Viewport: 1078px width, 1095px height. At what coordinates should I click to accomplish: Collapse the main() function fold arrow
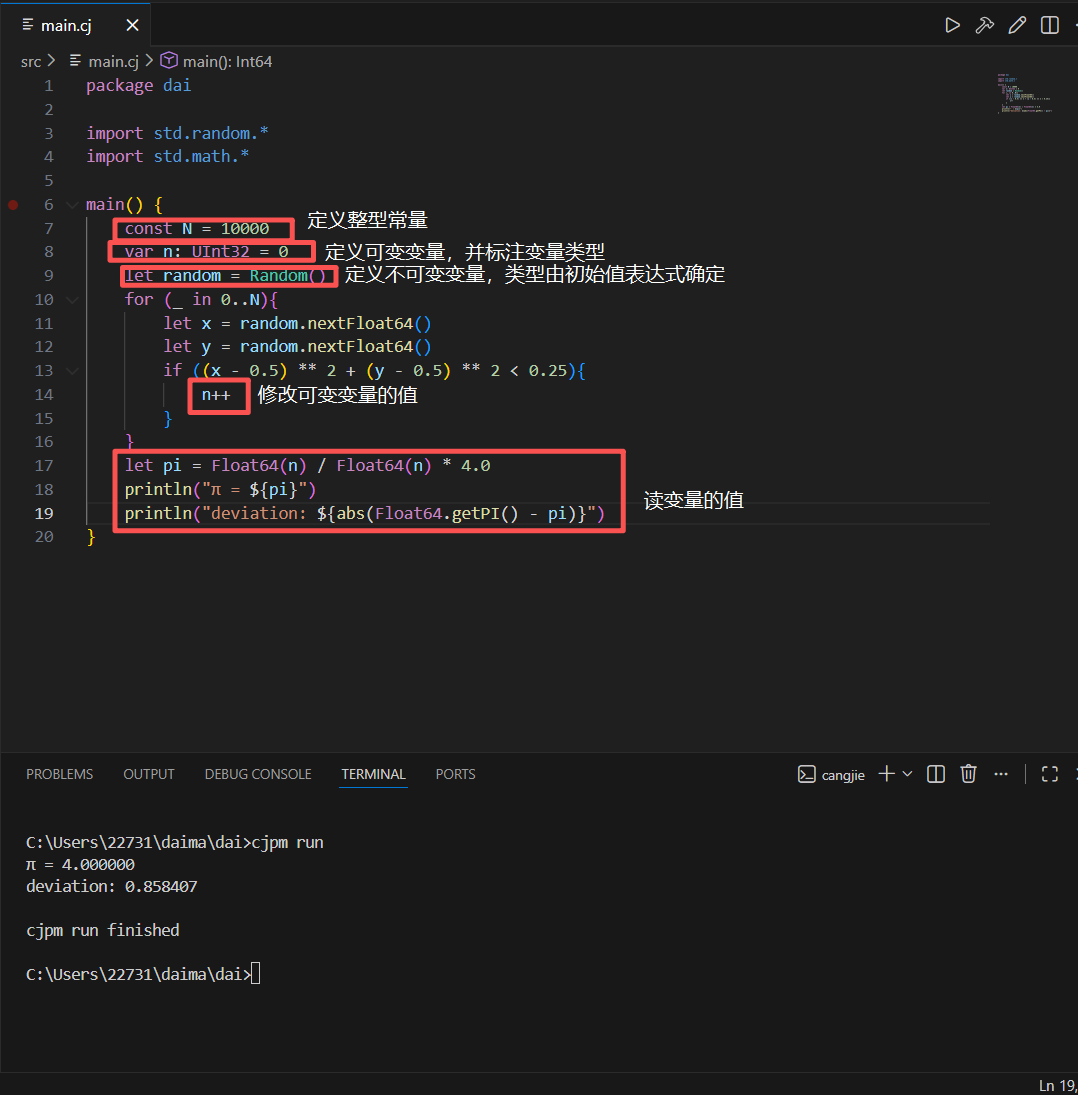[x=71, y=205]
